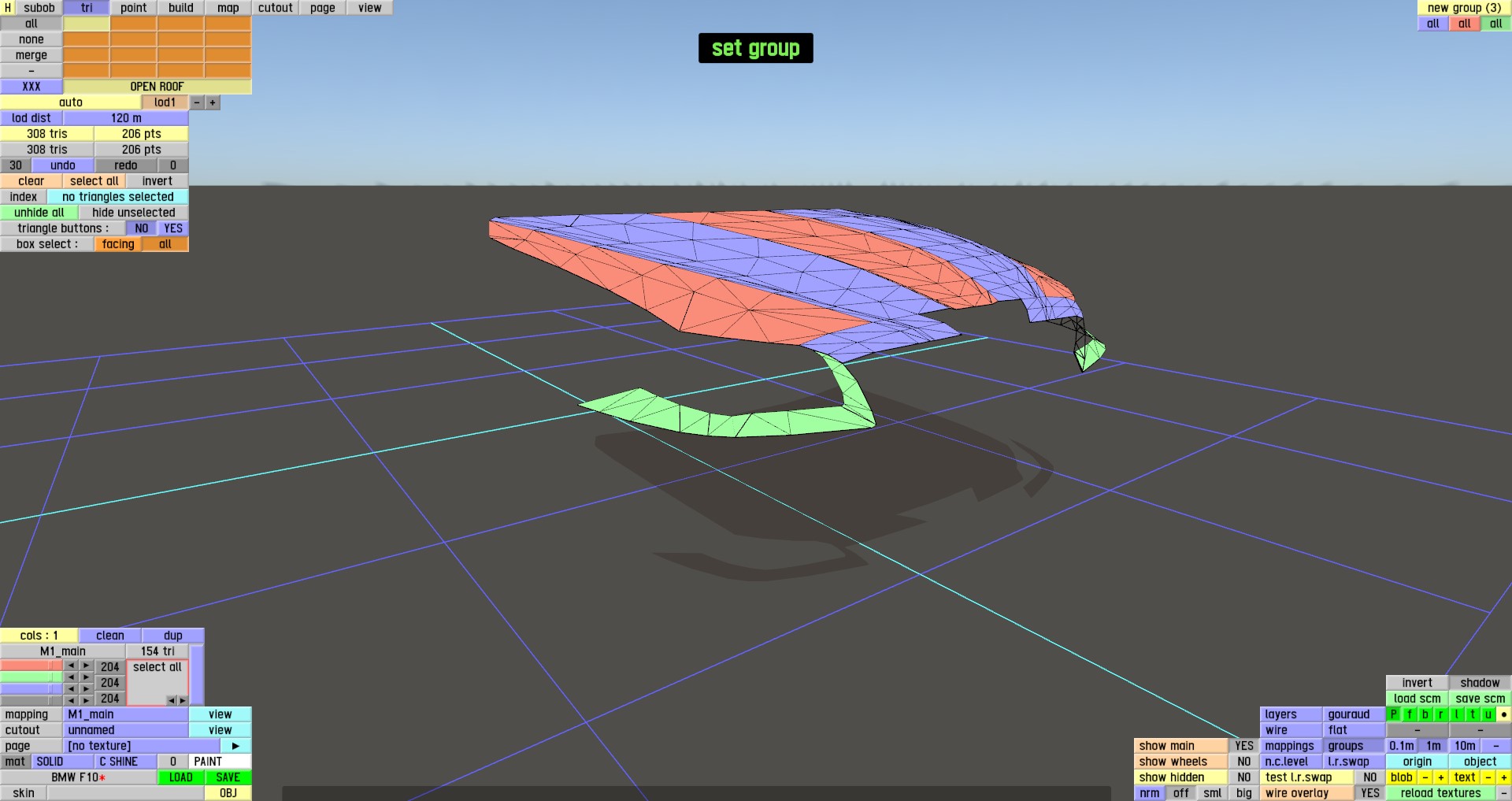
Task: Click the red colour bar
Action: [x=31, y=666]
